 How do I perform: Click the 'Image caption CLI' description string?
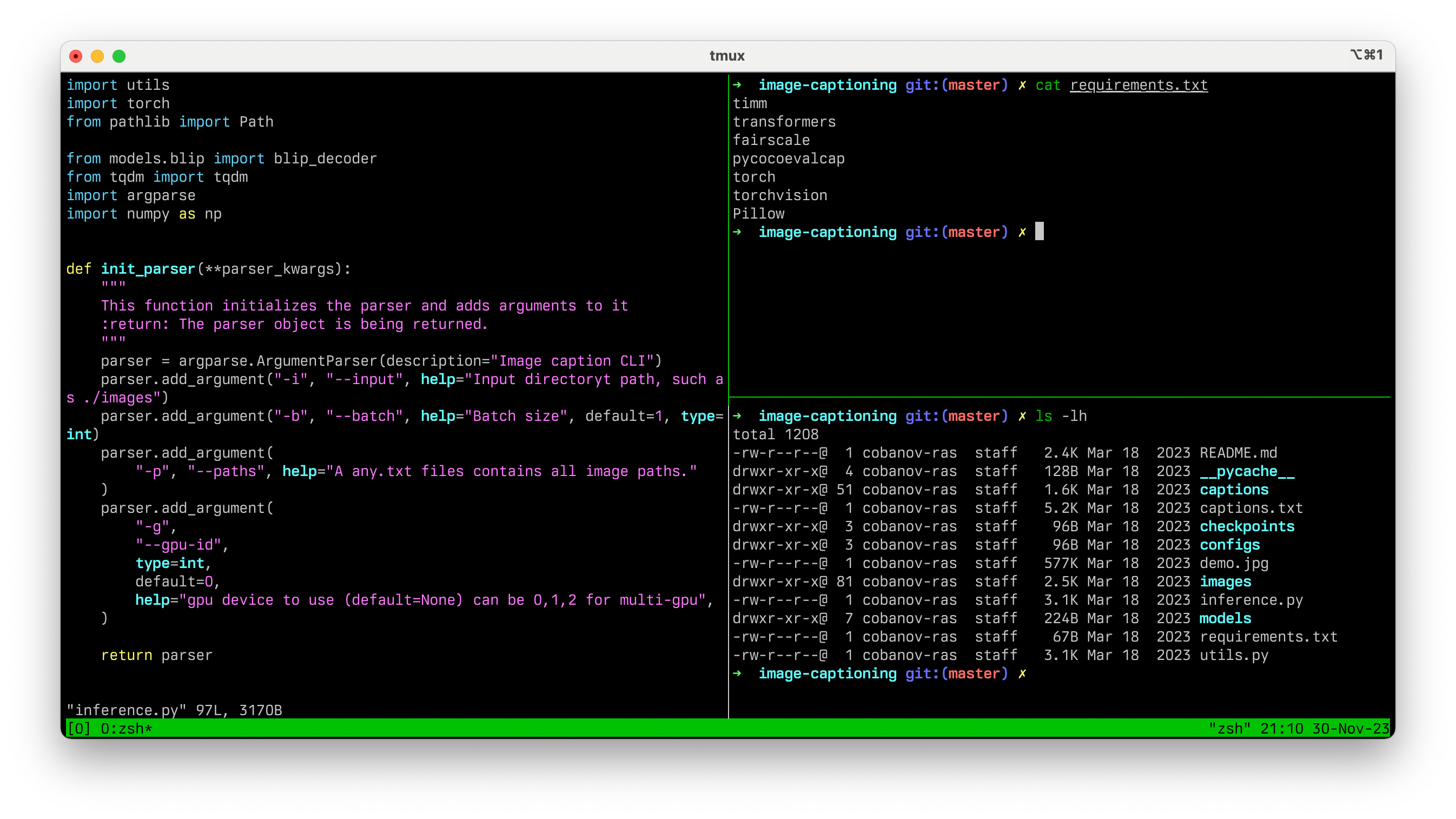(x=572, y=361)
